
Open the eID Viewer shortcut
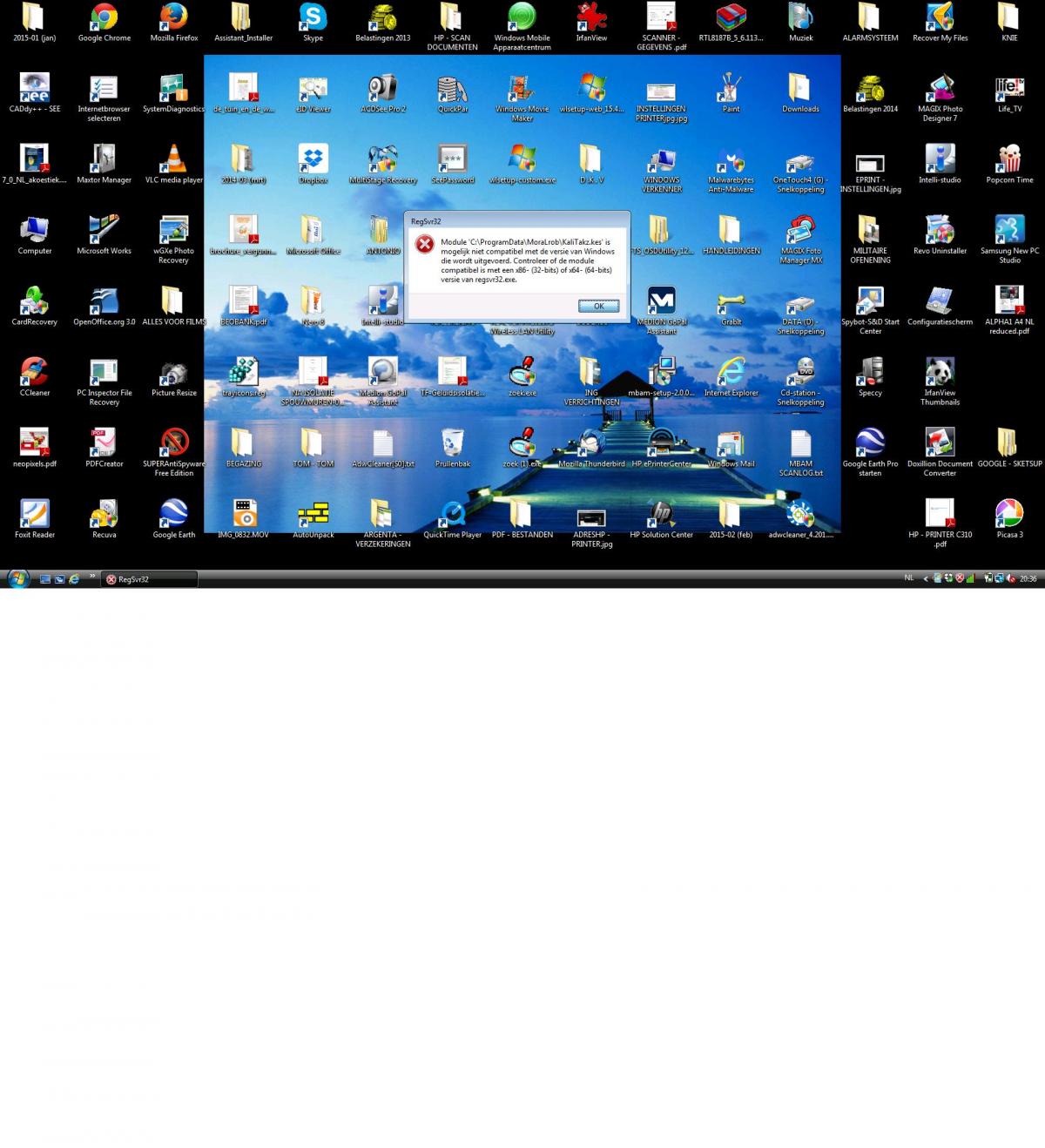(313, 93)
